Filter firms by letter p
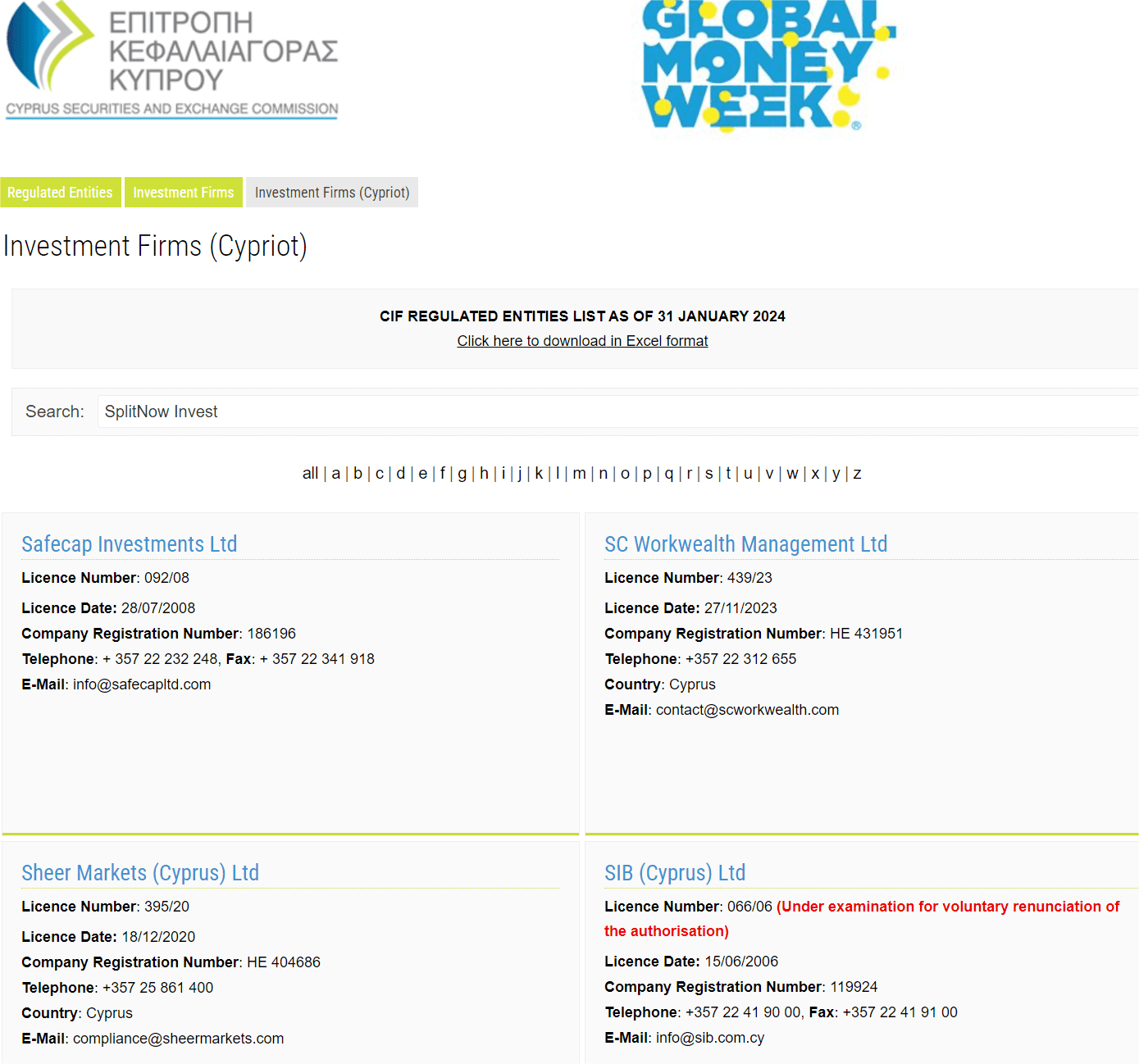This screenshot has height=1064, width=1139. pyautogui.click(x=647, y=474)
